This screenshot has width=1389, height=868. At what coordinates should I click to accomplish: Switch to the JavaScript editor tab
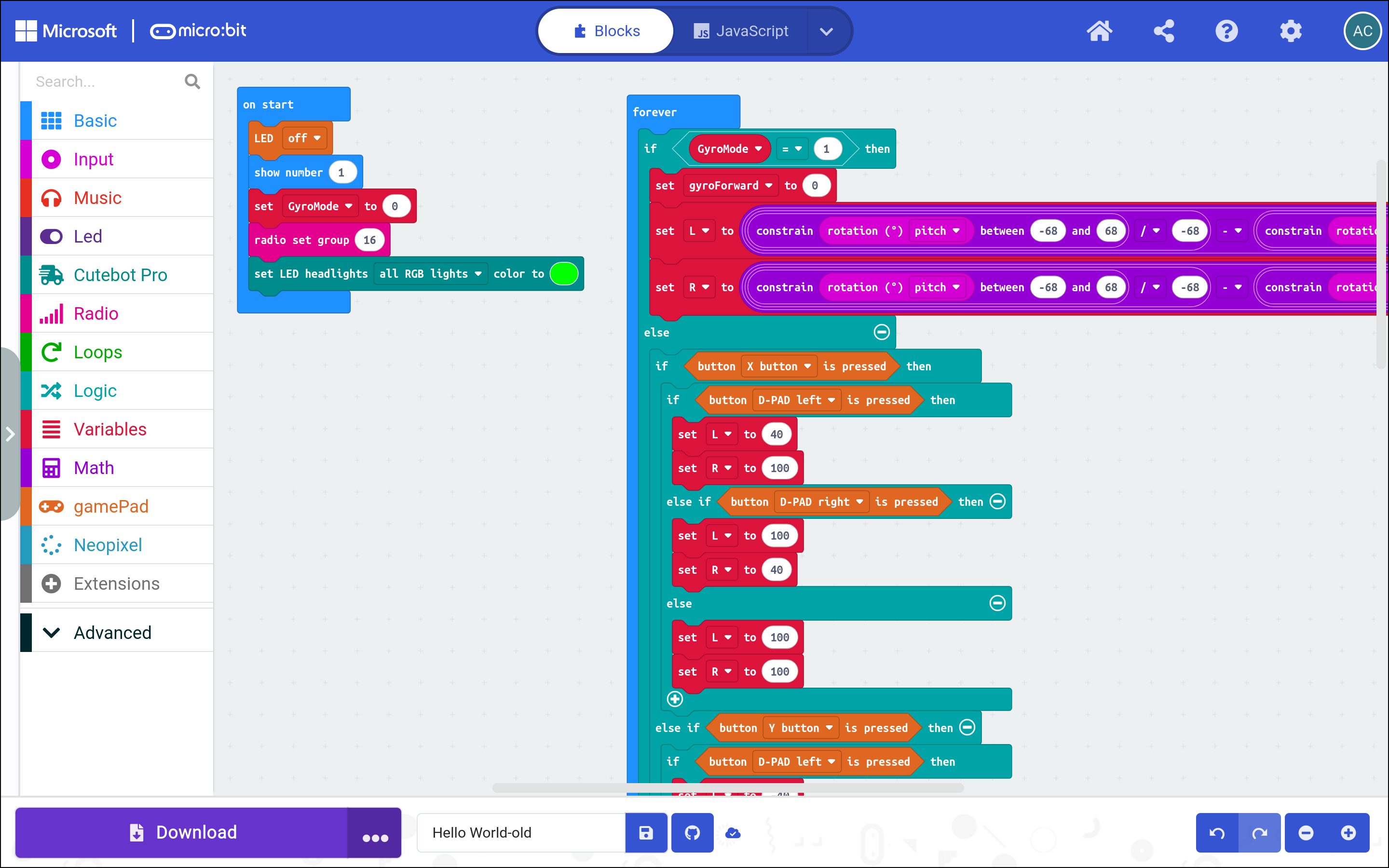tap(740, 31)
